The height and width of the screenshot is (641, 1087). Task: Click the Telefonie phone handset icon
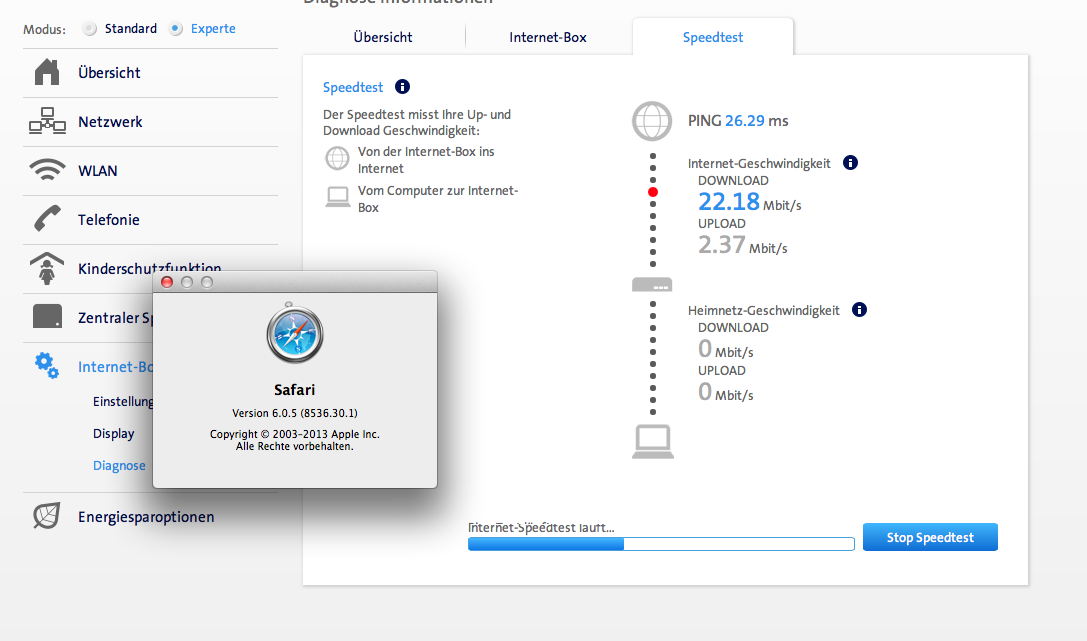(x=47, y=220)
